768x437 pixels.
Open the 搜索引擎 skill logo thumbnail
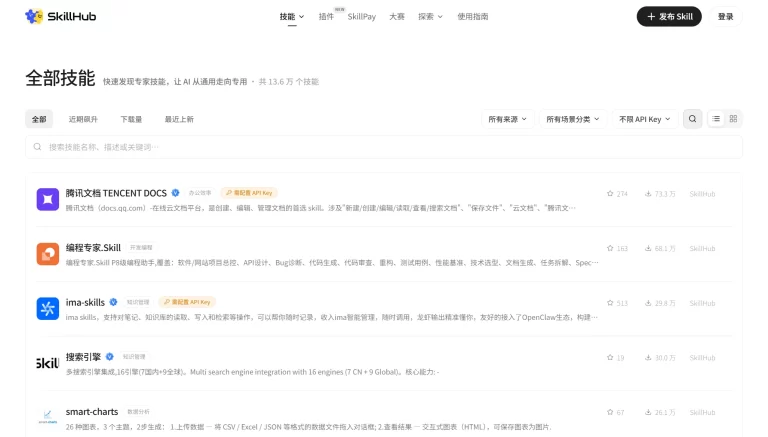point(48,363)
